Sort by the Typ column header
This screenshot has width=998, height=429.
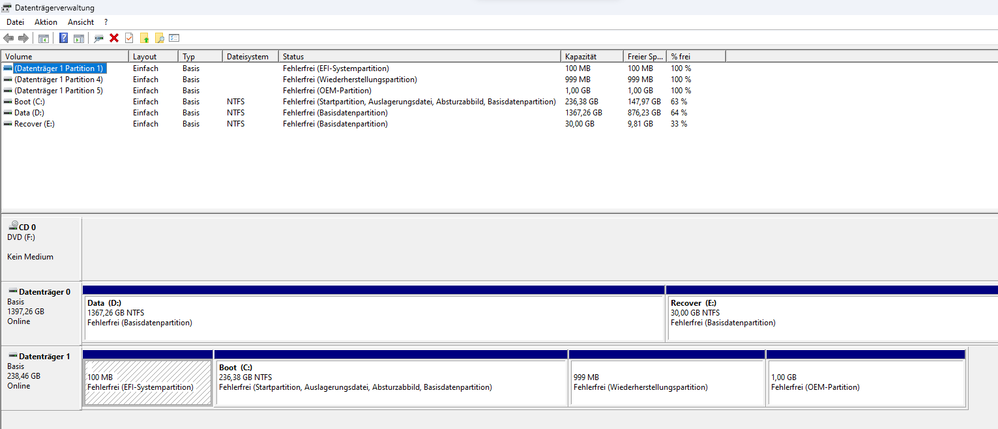tap(200, 57)
